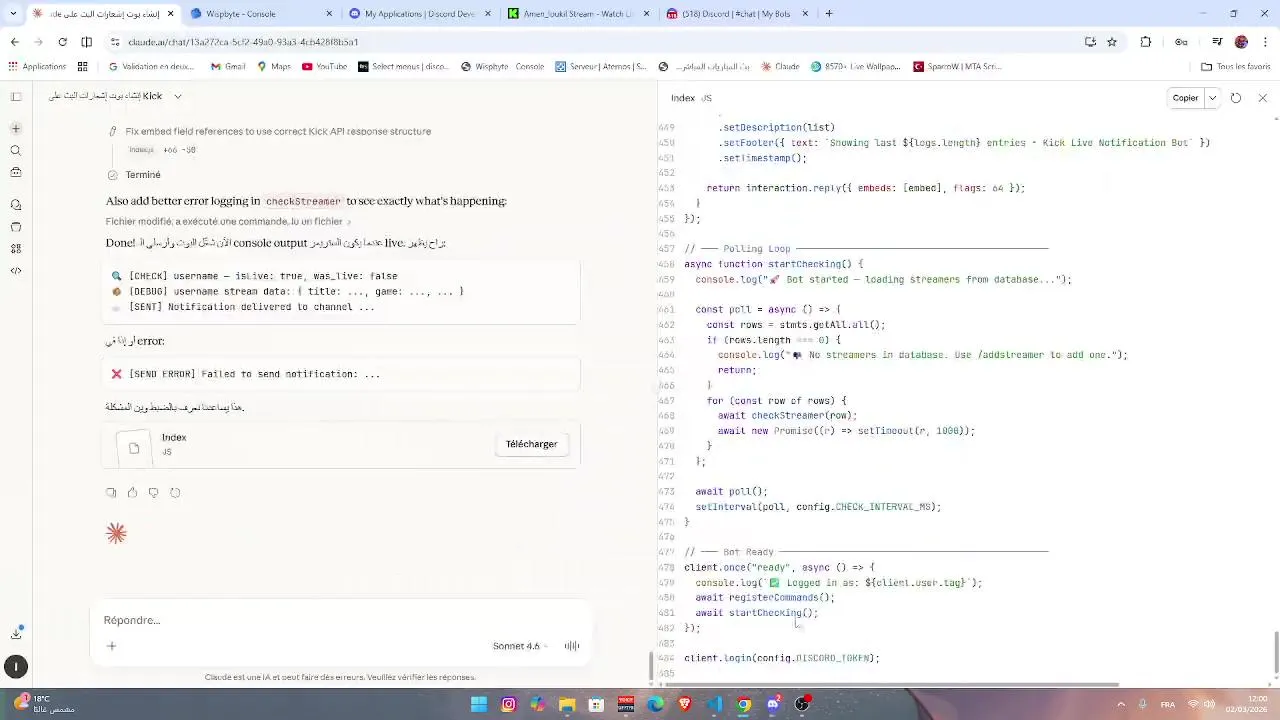Open Chrome three-dot menu

(1266, 42)
